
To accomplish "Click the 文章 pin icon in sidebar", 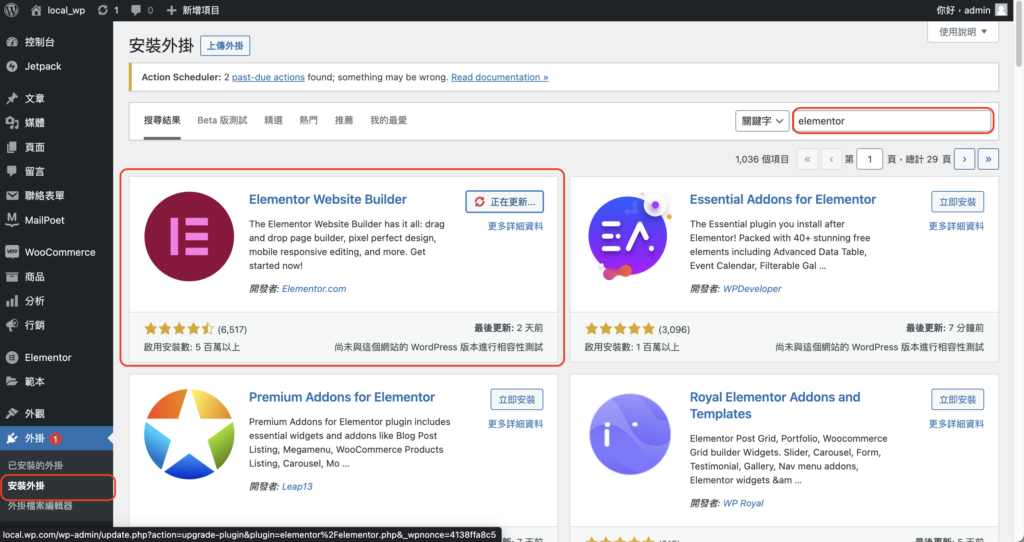I will coord(12,99).
